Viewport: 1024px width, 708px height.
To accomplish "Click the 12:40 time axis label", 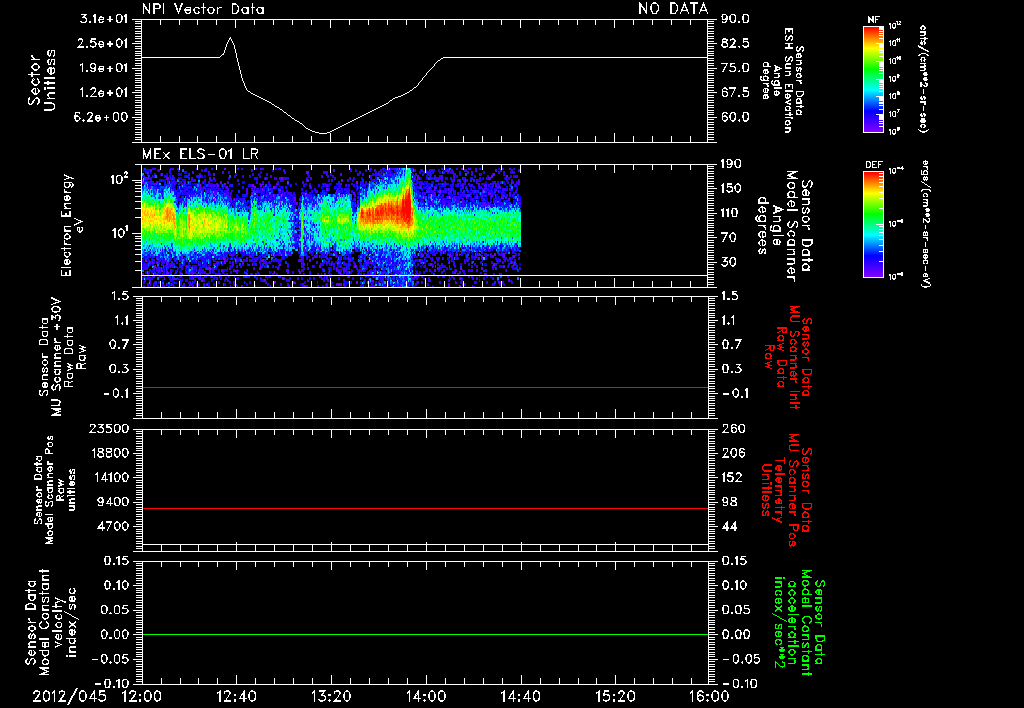I will [236, 696].
